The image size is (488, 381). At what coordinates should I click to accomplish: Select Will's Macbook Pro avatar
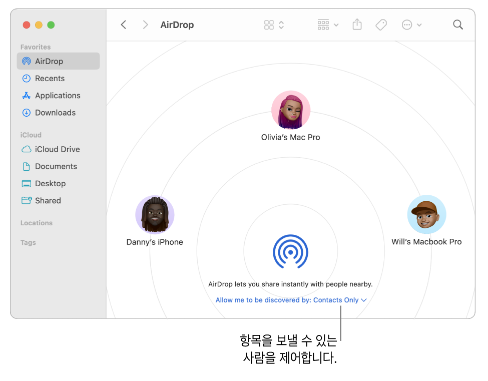(426, 214)
